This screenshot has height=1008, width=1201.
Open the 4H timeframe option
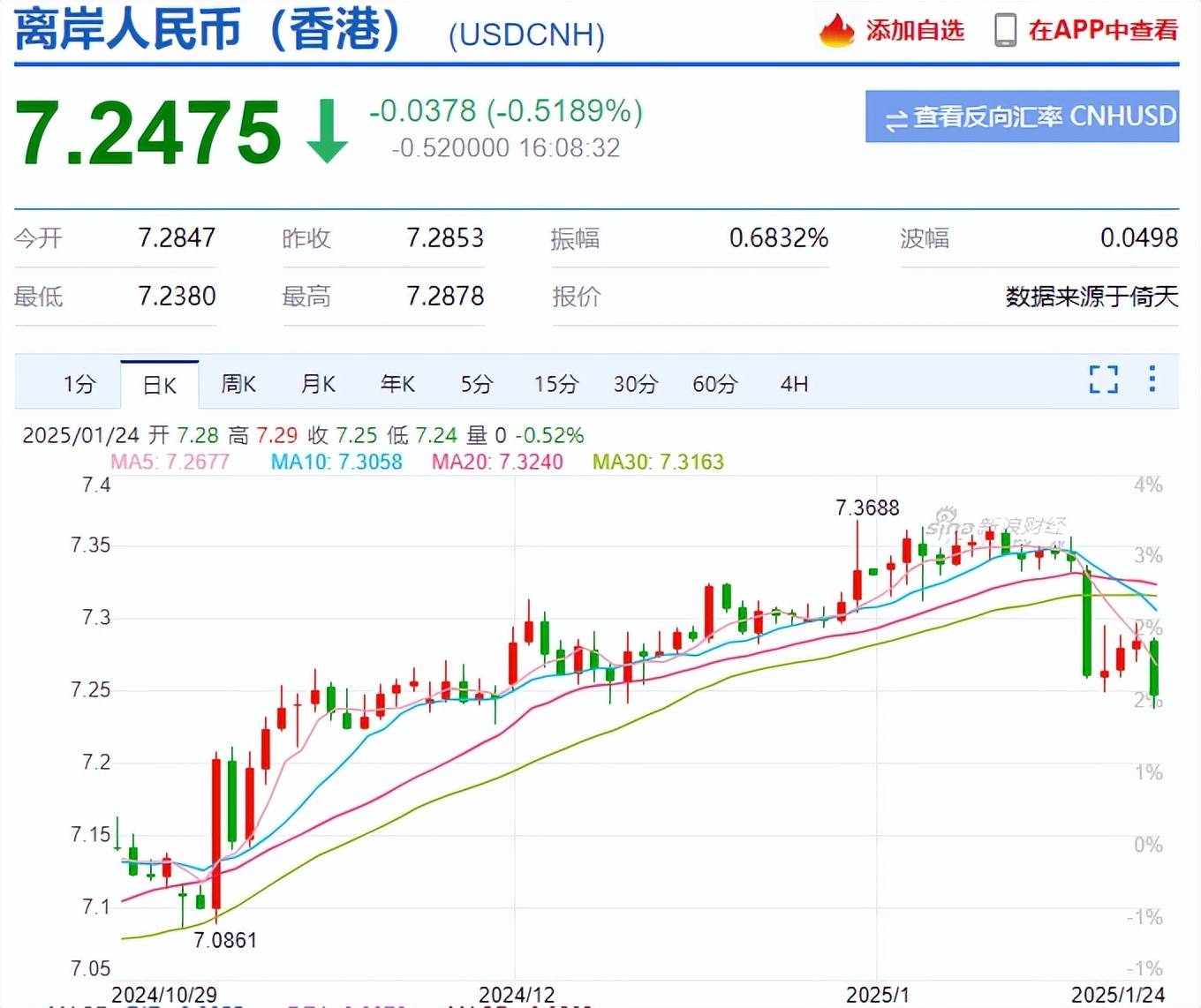(792, 383)
